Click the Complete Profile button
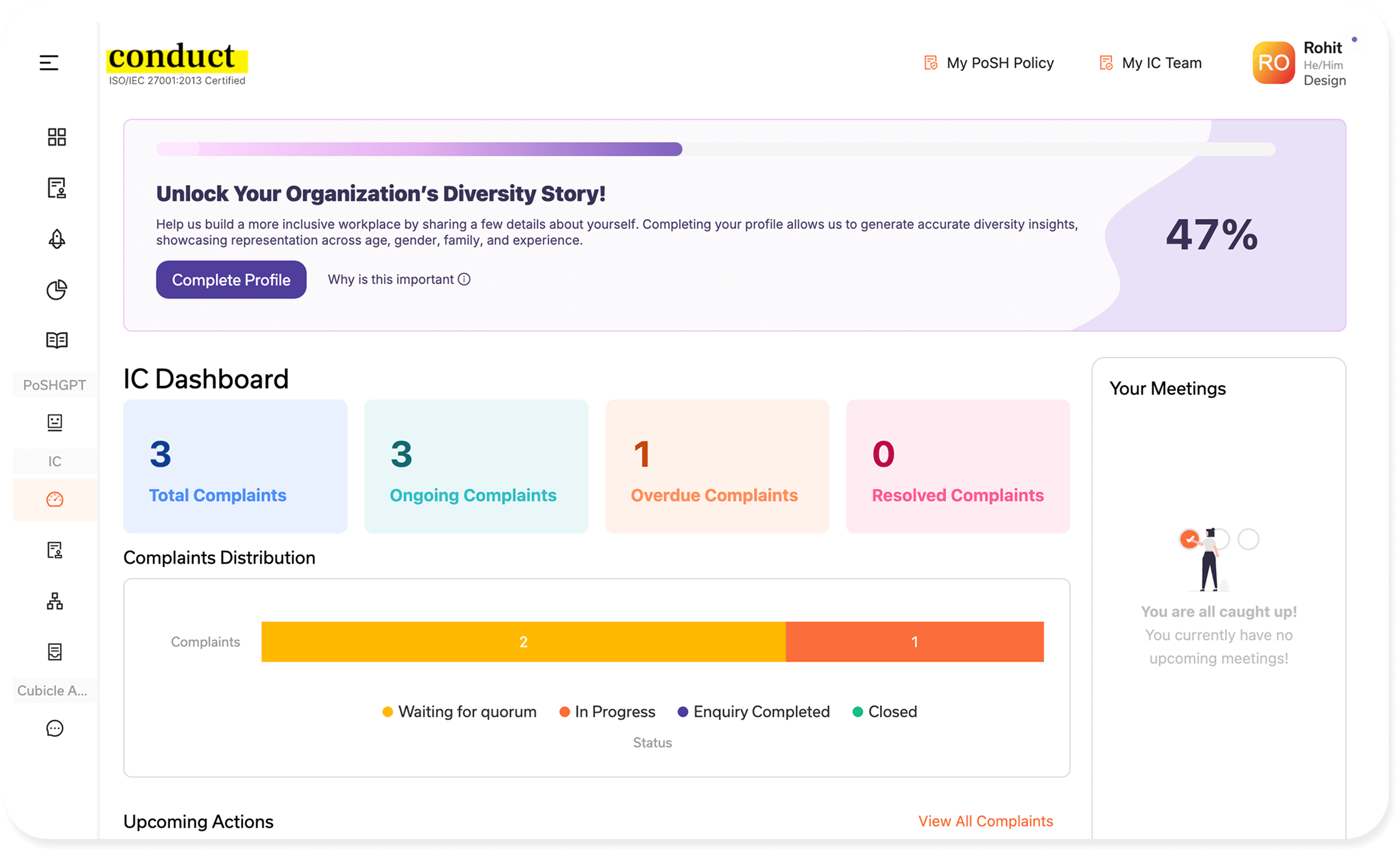 tap(231, 280)
